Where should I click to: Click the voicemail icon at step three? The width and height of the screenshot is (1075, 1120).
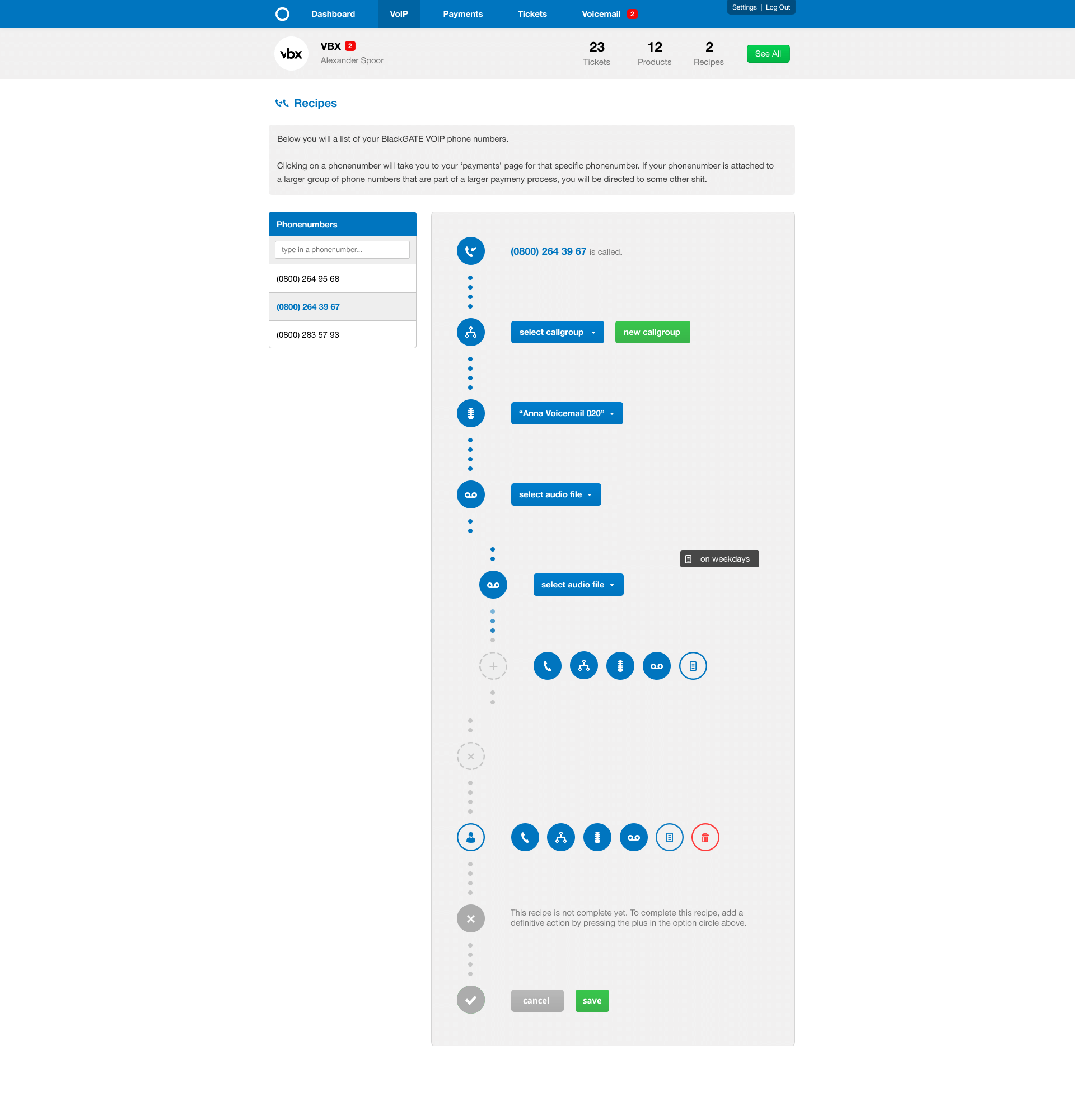(x=471, y=413)
